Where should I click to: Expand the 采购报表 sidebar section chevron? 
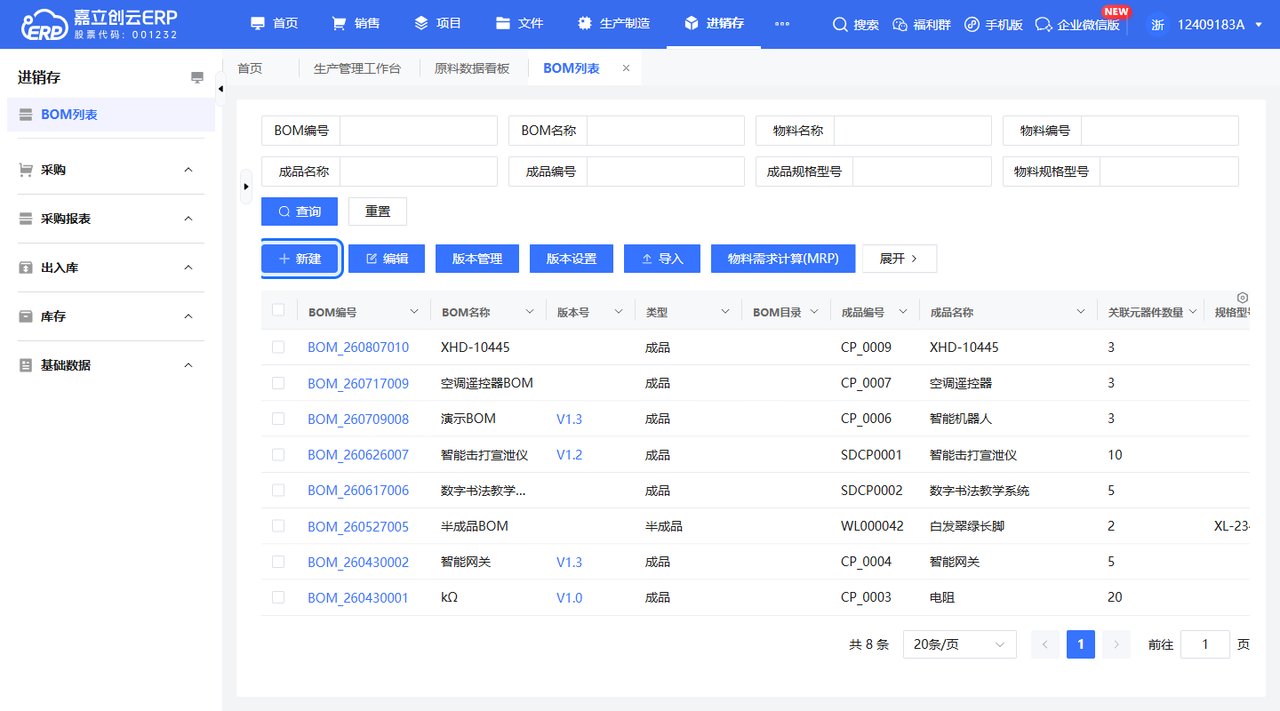click(x=188, y=218)
